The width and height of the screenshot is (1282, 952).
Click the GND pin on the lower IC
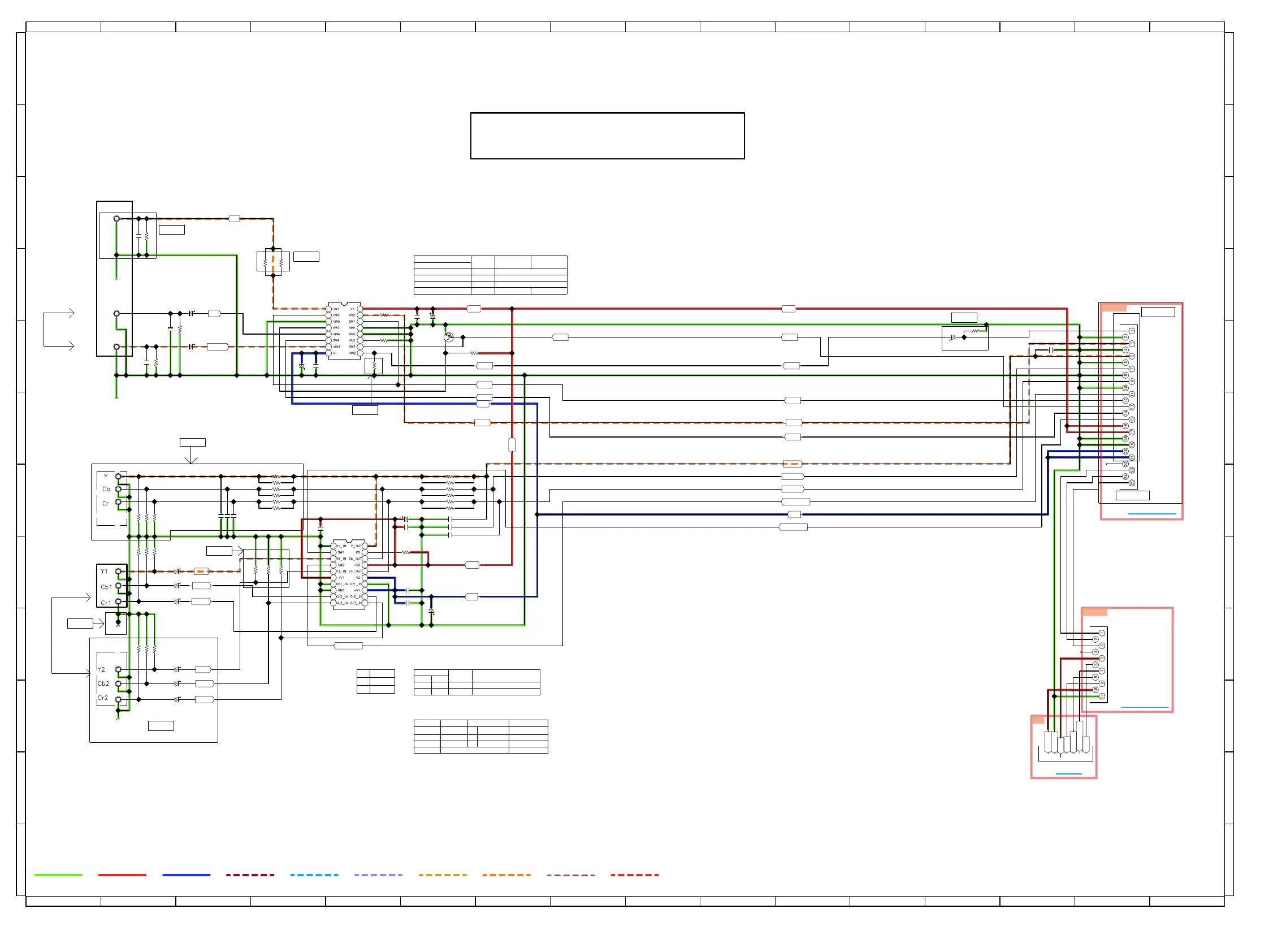point(333,591)
